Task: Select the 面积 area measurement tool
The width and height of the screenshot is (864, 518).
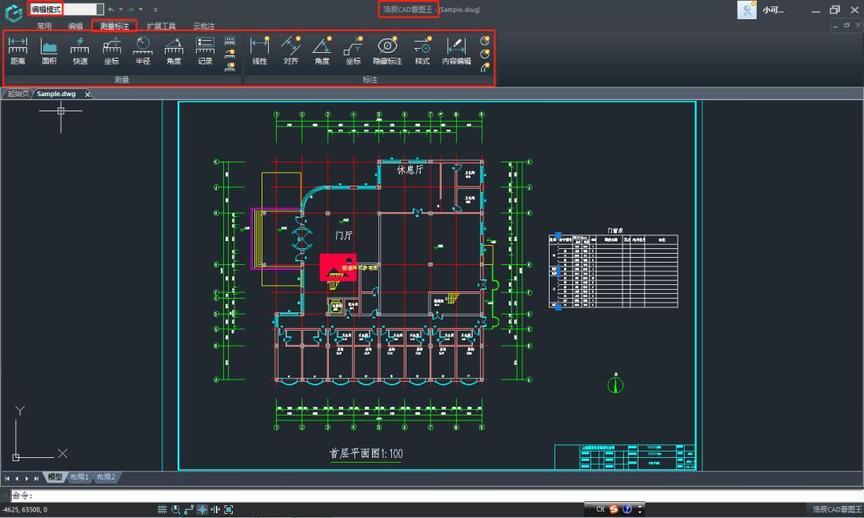Action: (49, 50)
